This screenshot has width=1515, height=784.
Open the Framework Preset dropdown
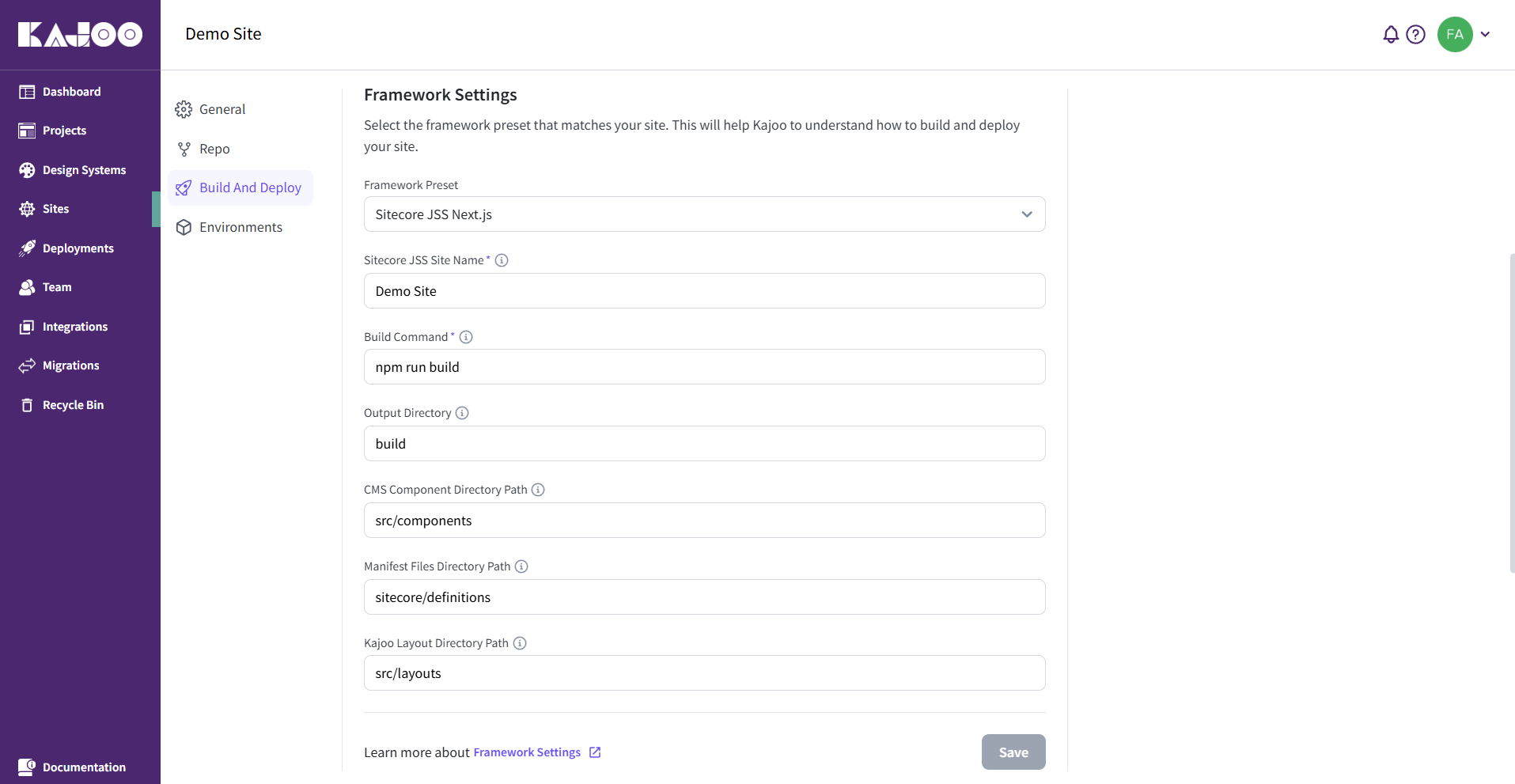[x=704, y=214]
